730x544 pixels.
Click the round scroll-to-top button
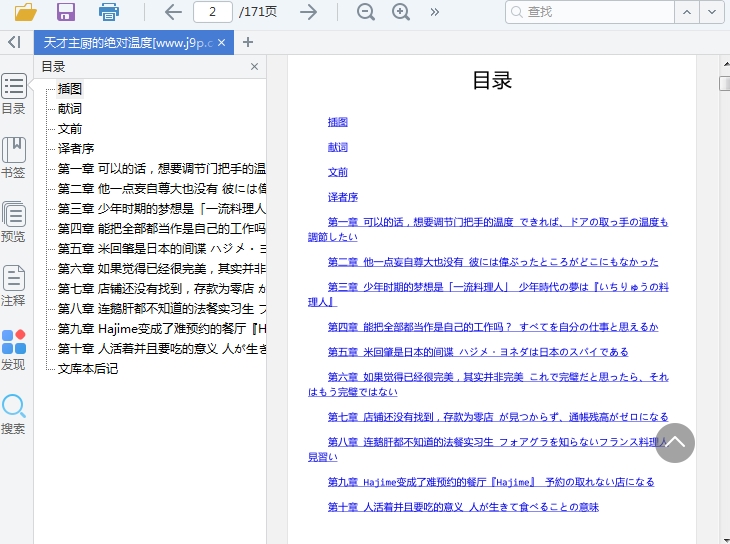click(x=675, y=443)
